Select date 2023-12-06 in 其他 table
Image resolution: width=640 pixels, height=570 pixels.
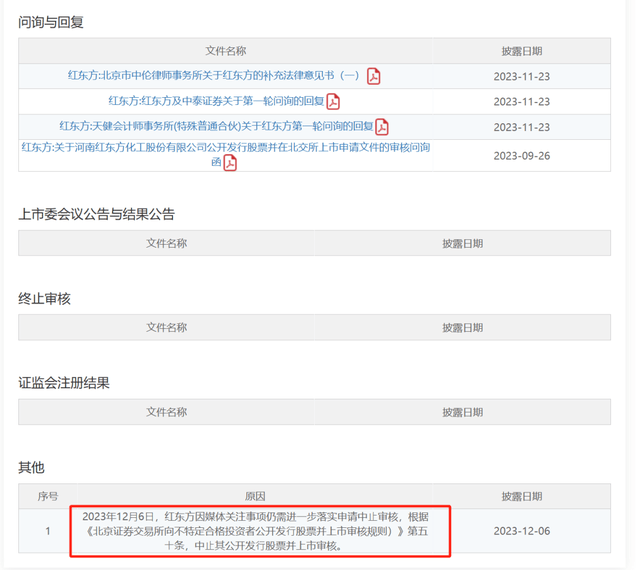point(522,531)
